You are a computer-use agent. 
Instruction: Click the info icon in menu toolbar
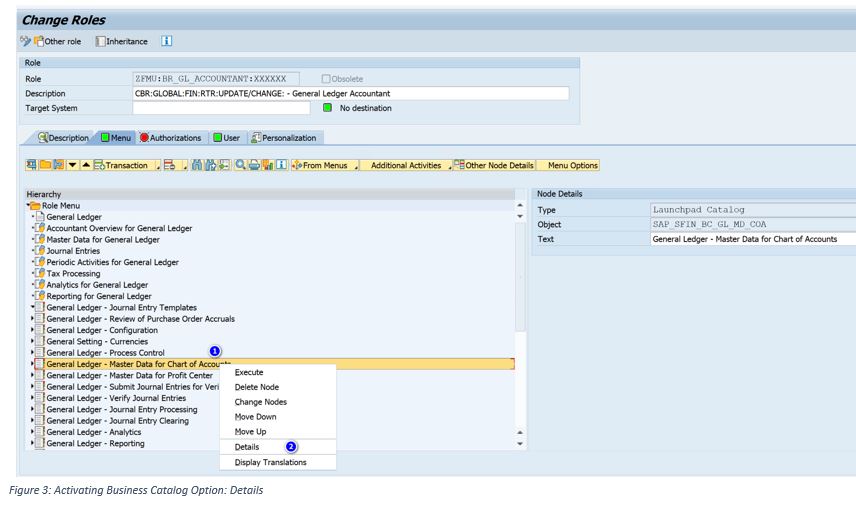tap(281, 165)
